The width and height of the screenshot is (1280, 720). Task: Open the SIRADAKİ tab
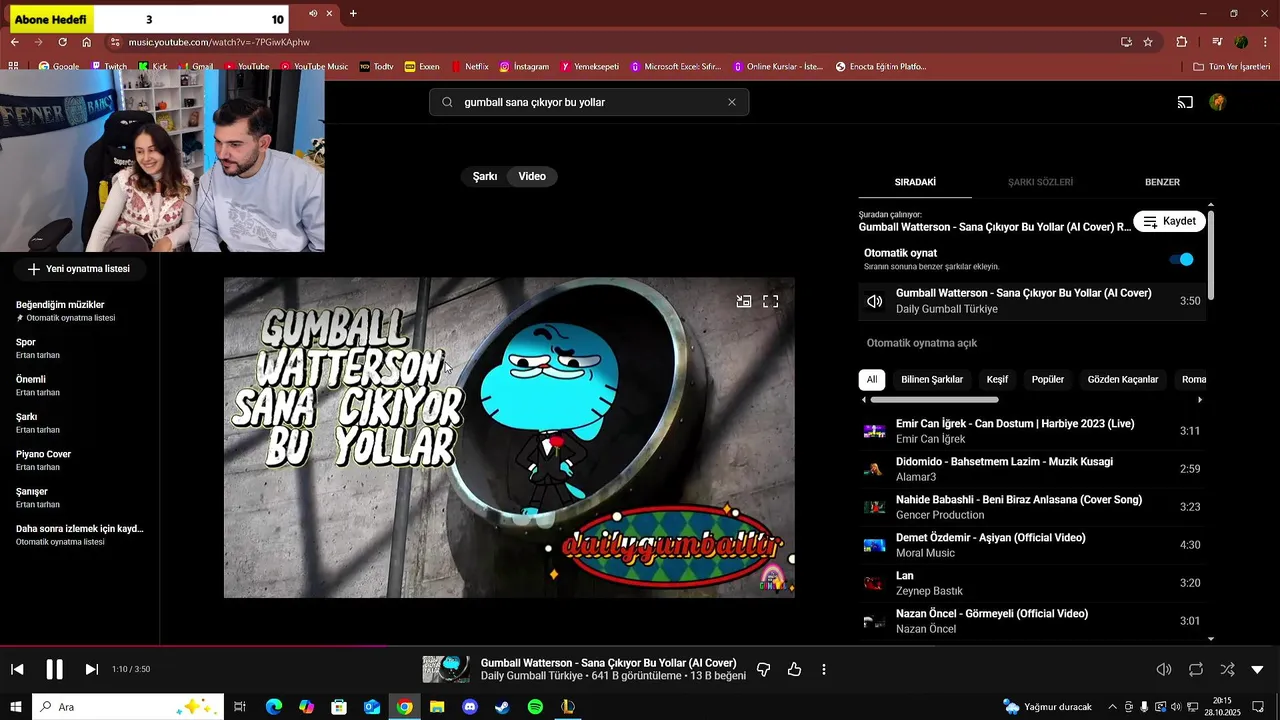(915, 182)
